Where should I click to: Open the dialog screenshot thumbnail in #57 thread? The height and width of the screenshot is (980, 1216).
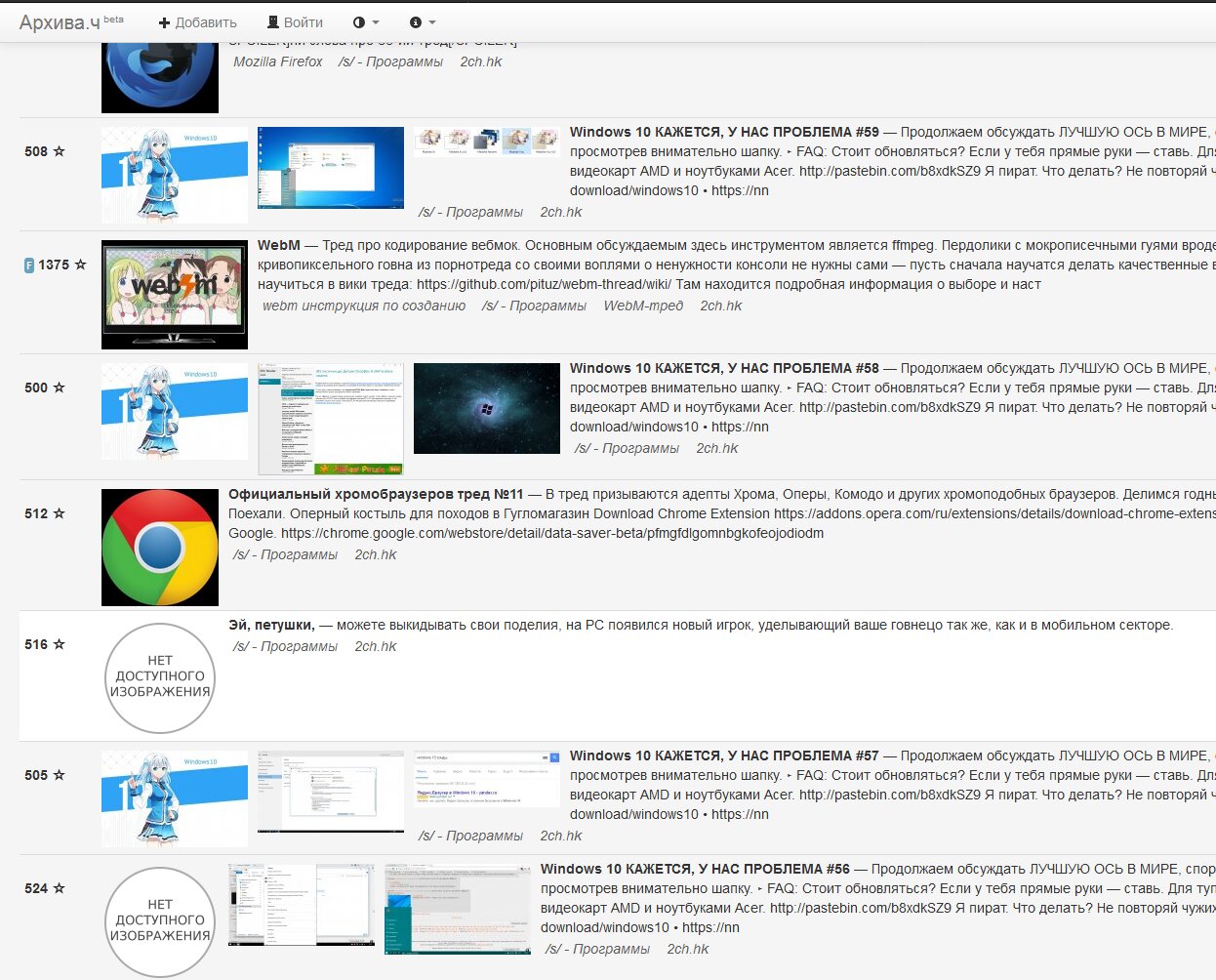tap(331, 792)
